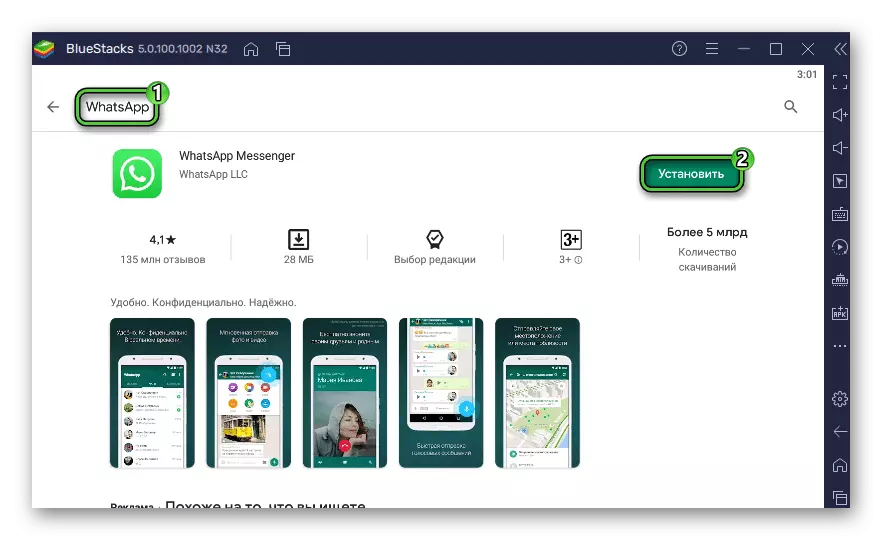Open the second screenshot with tram photo

point(249,393)
